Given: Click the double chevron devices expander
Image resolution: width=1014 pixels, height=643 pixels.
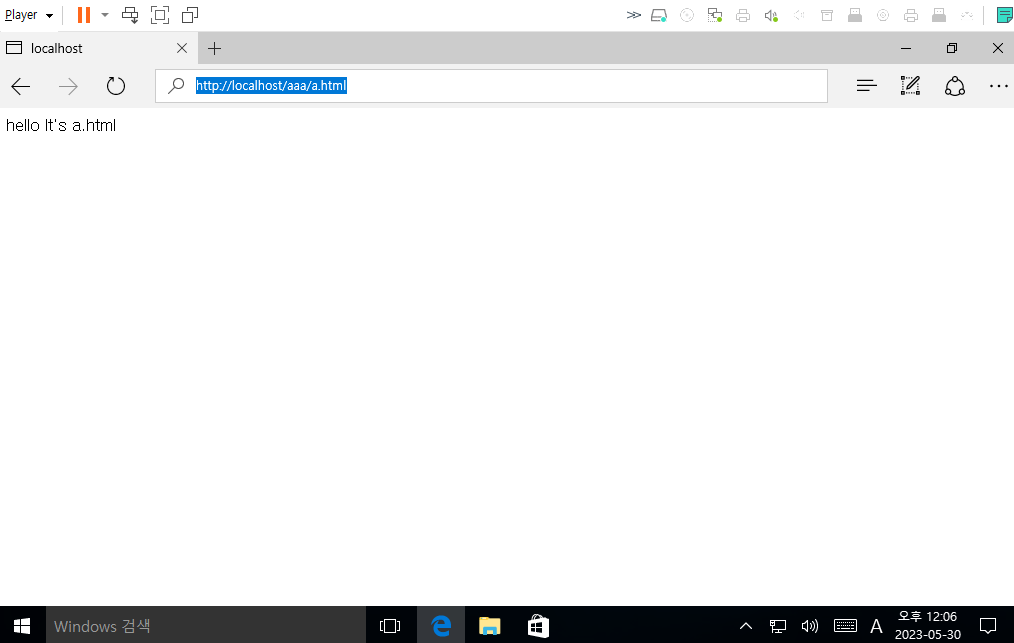Looking at the screenshot, I should [x=633, y=15].
